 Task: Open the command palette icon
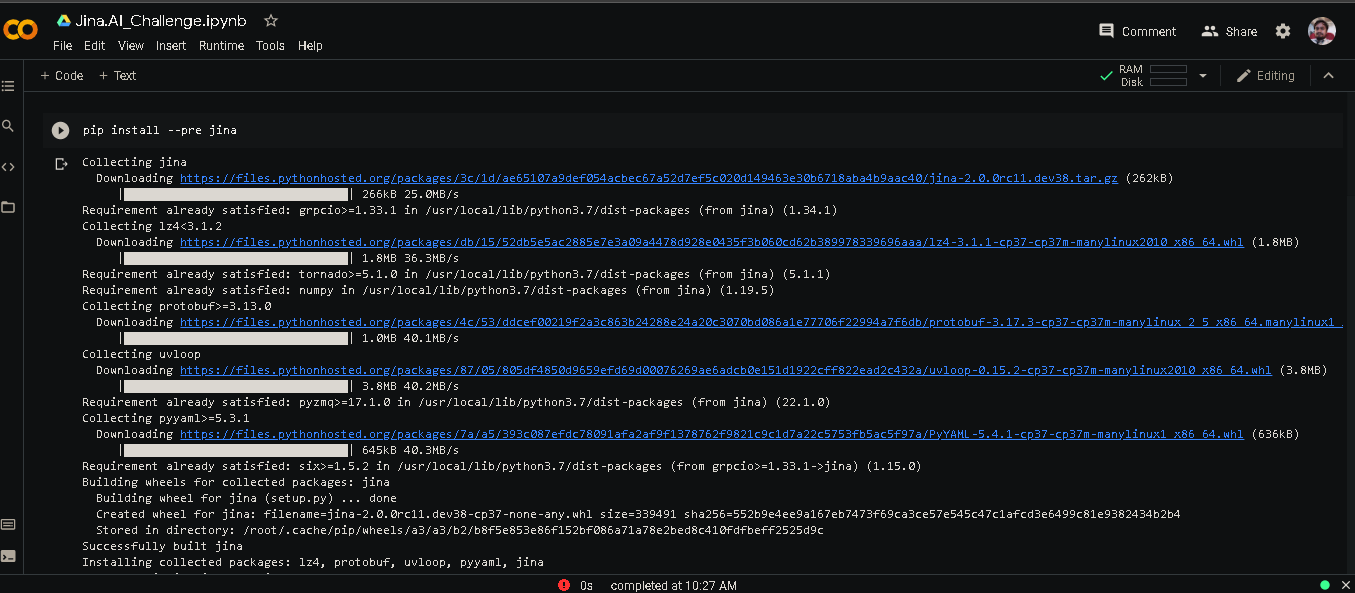click(8, 524)
